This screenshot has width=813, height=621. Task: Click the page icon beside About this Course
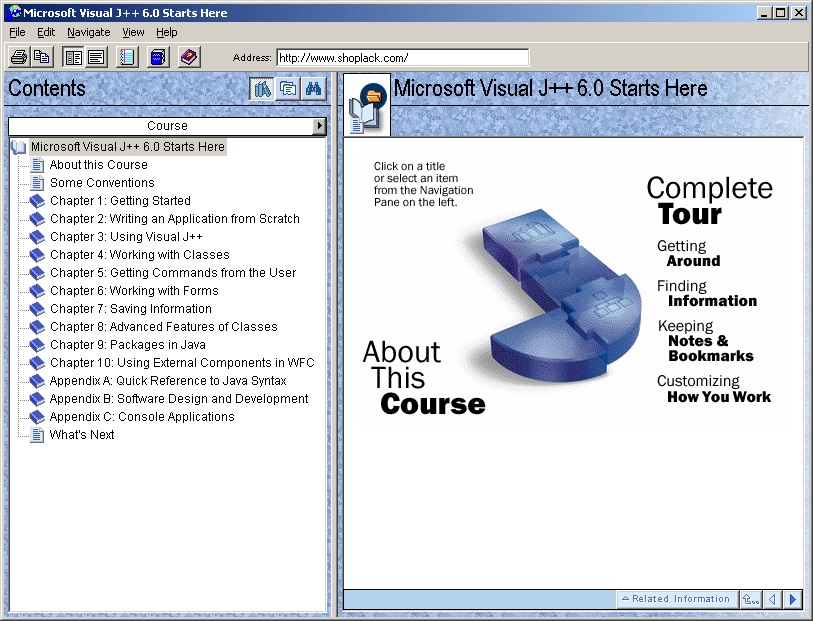tap(37, 165)
